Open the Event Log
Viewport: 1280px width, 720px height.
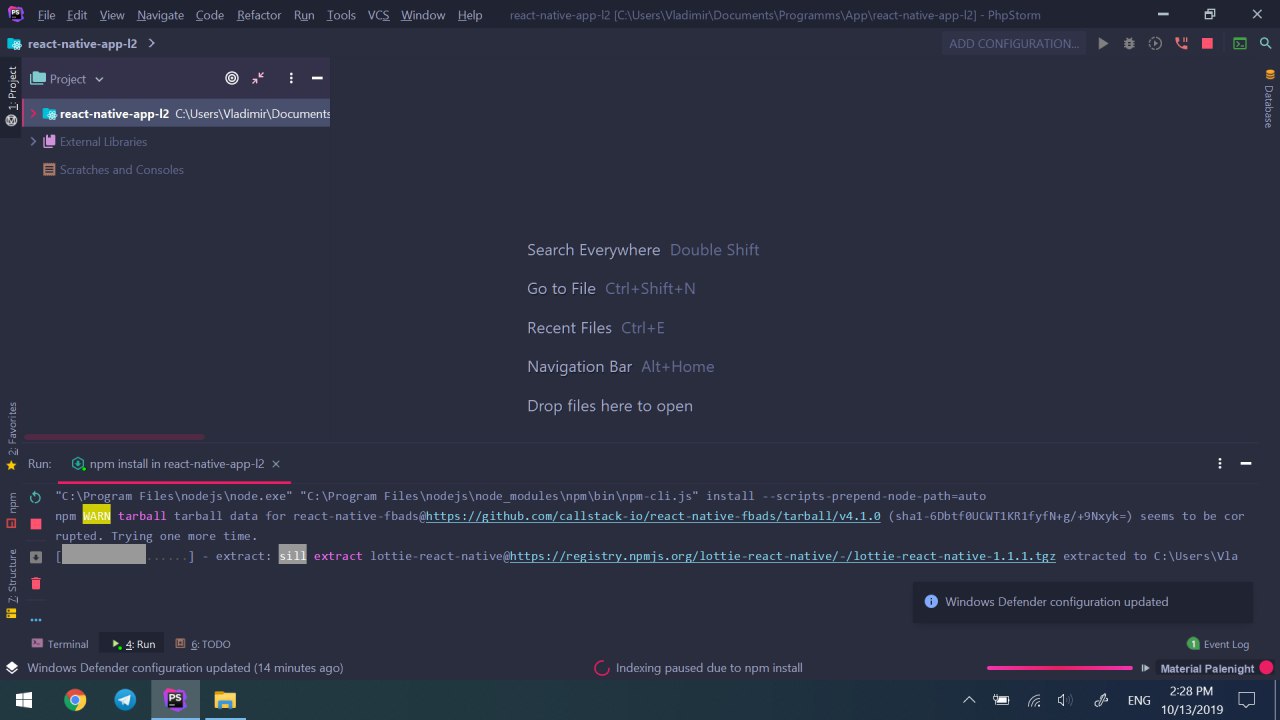(1218, 644)
